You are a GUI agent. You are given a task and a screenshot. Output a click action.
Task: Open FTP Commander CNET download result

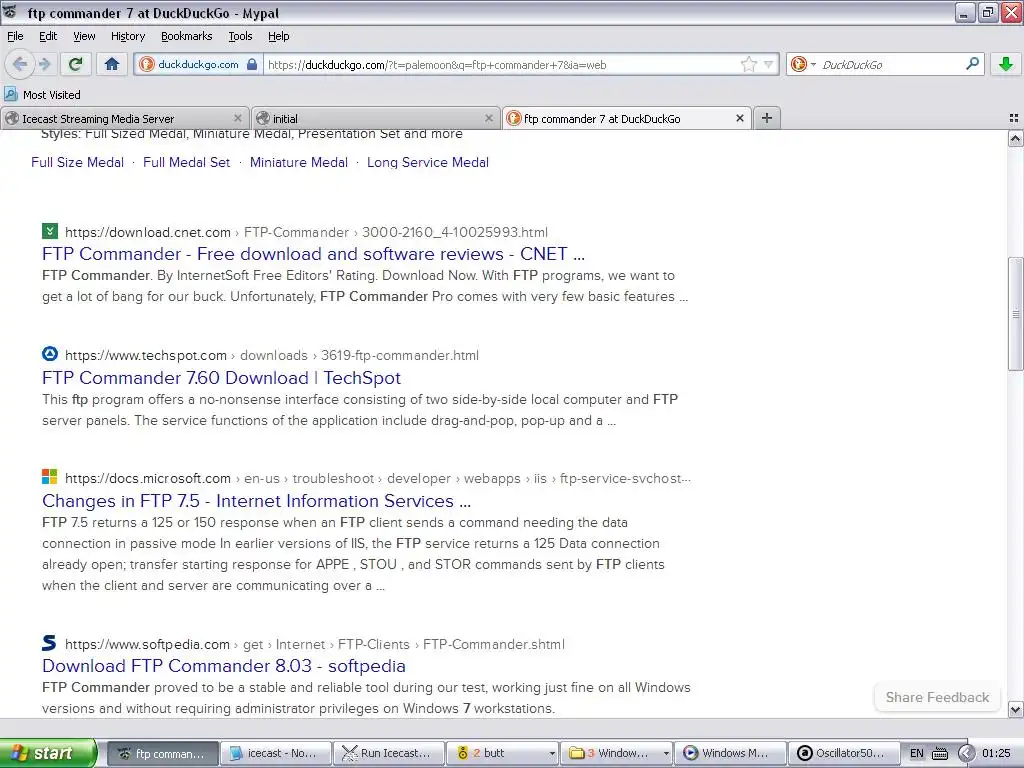tap(313, 253)
